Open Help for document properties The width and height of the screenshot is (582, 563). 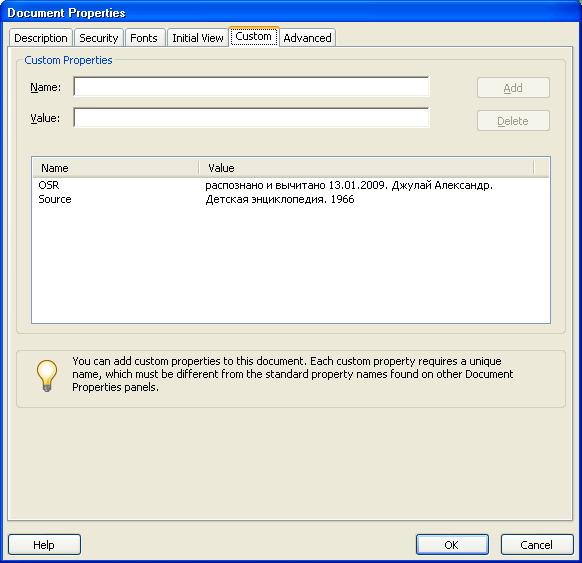pyautogui.click(x=44, y=544)
